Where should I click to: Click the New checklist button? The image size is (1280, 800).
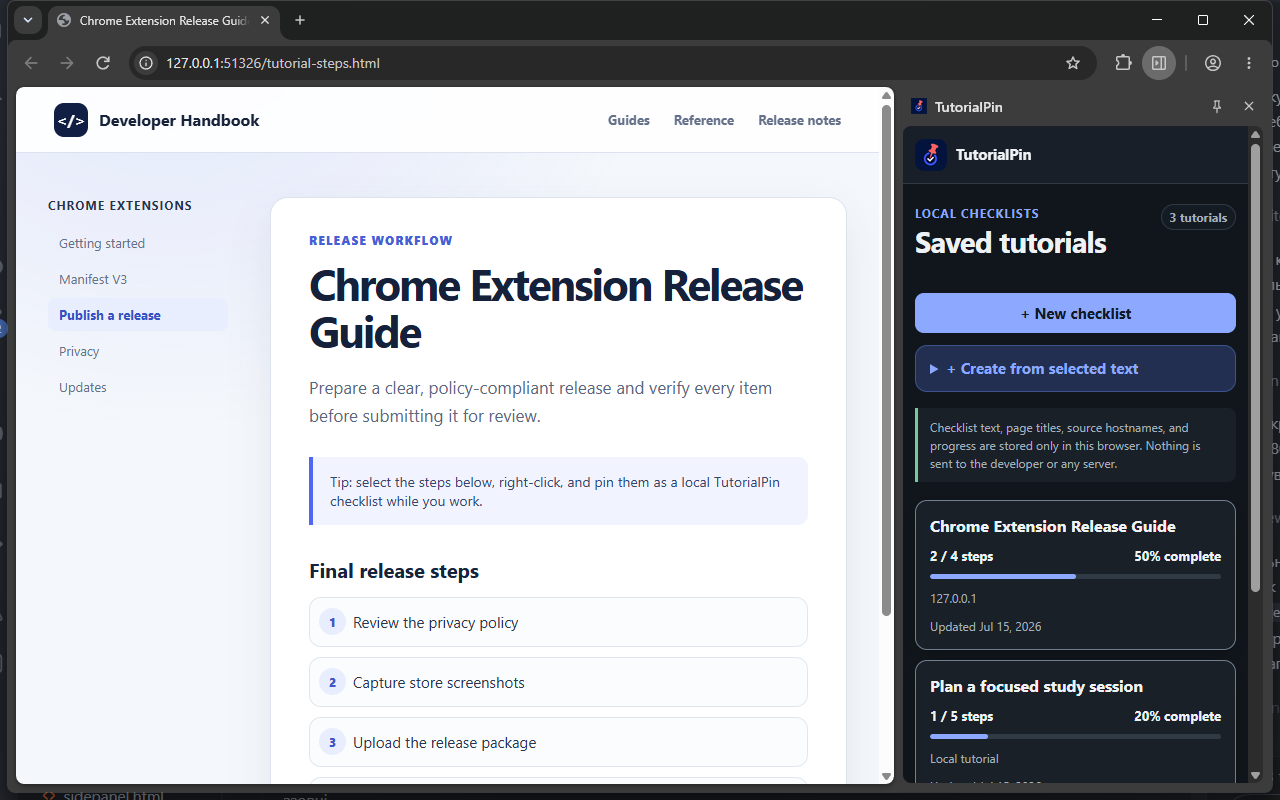click(1075, 313)
